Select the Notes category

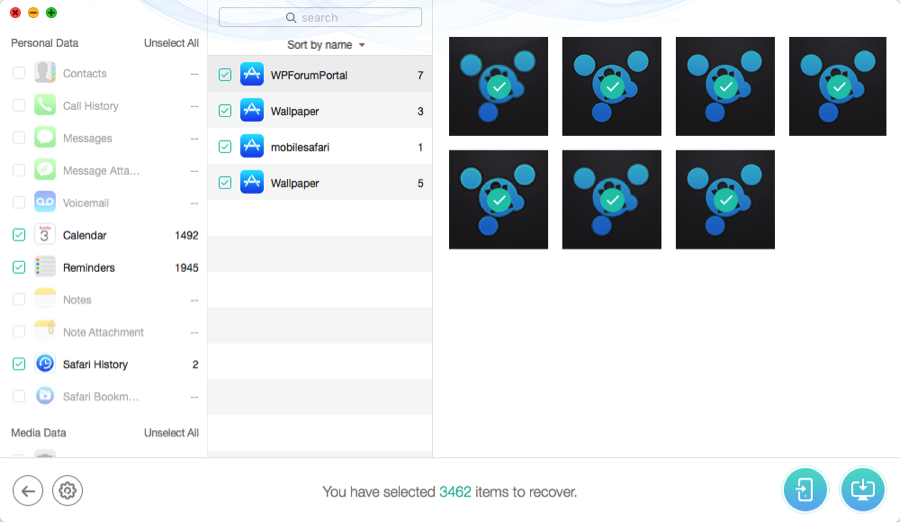[77, 300]
